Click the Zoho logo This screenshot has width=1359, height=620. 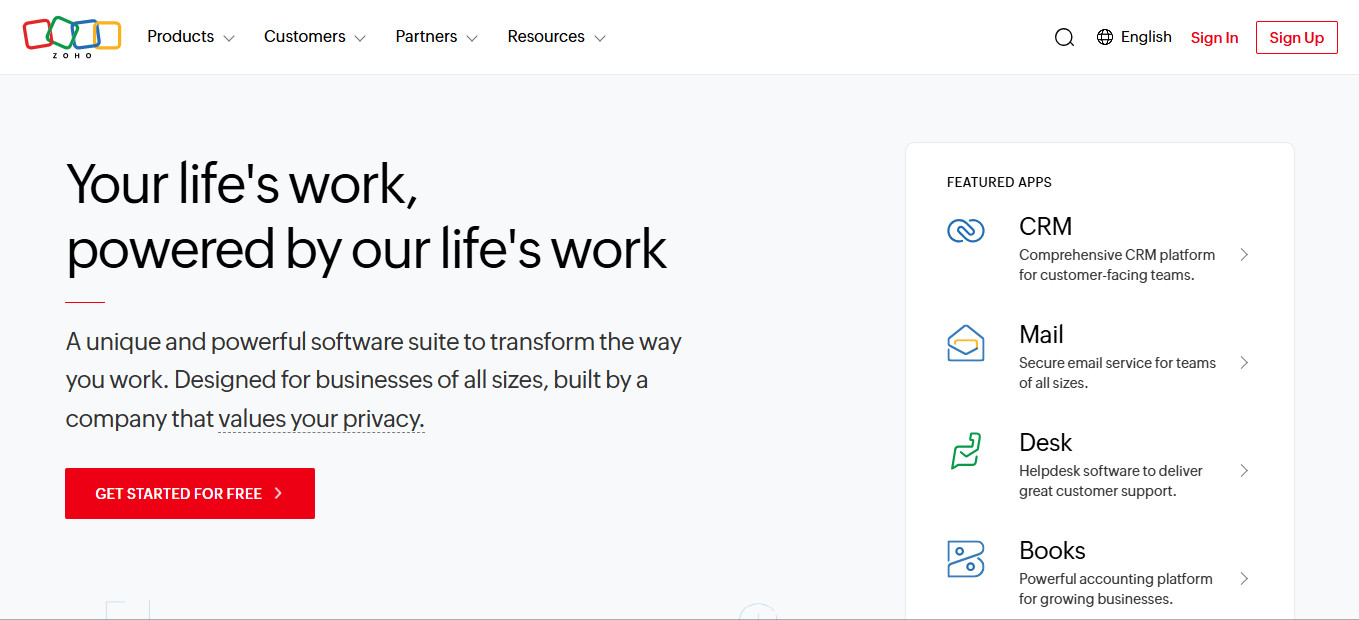[71, 36]
